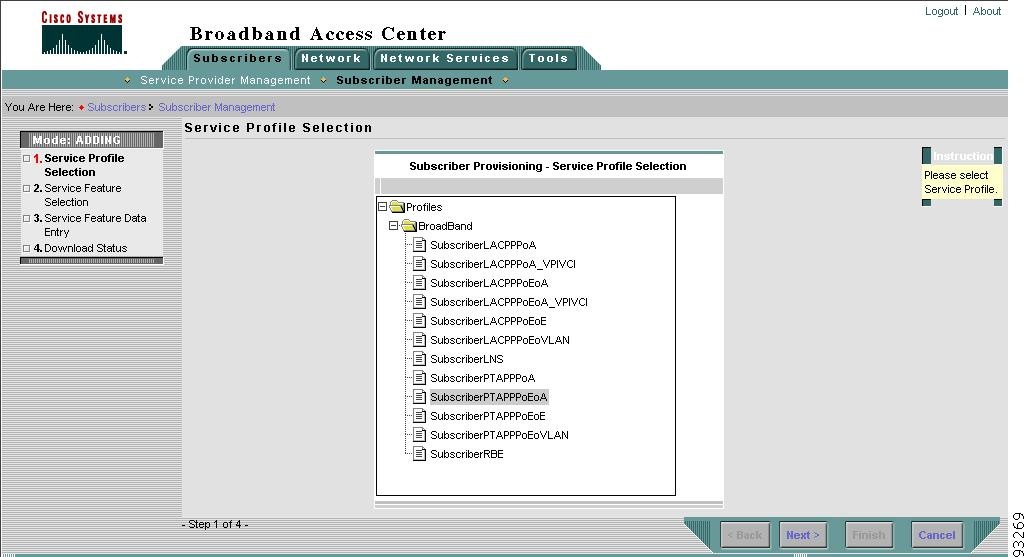1027x557 pixels.
Task: Select the SubscriberPTAPPPoEoE profile
Action: coord(487,416)
